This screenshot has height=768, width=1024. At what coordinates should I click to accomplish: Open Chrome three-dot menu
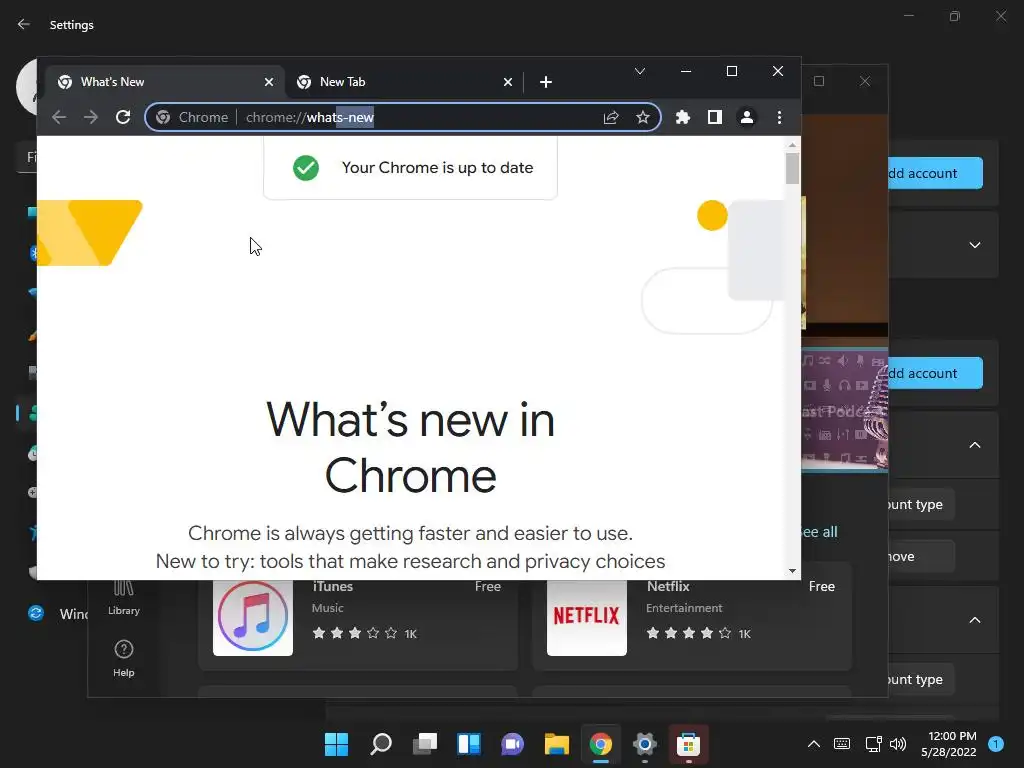click(x=779, y=118)
